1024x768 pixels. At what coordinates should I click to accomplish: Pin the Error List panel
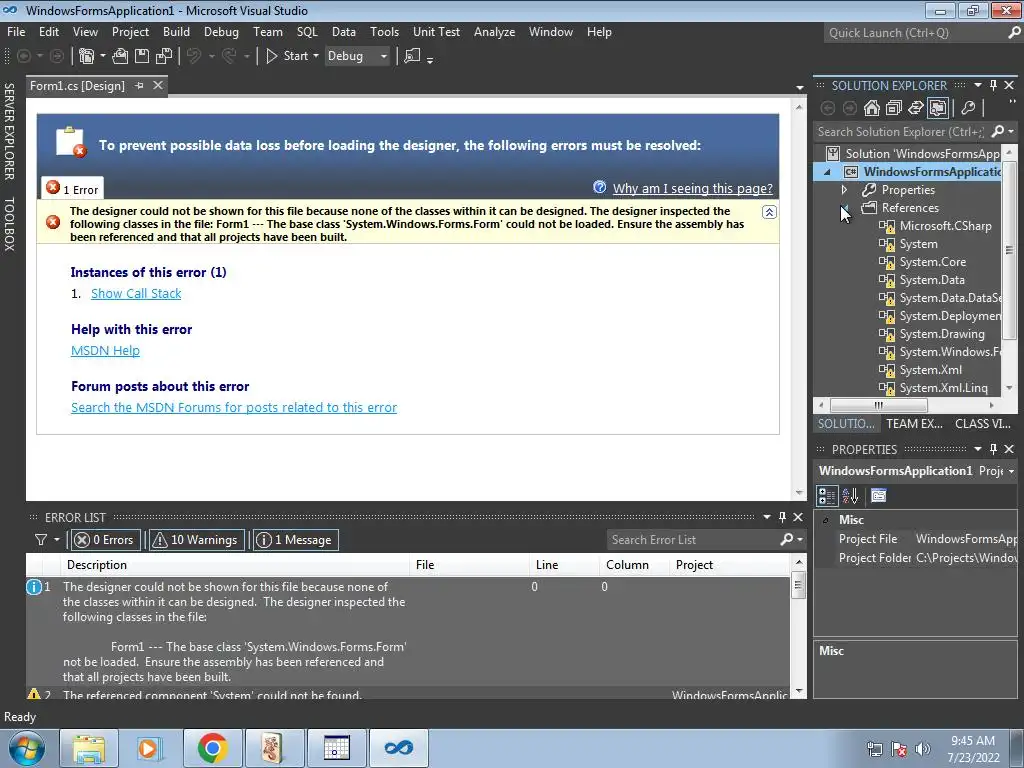coord(782,517)
